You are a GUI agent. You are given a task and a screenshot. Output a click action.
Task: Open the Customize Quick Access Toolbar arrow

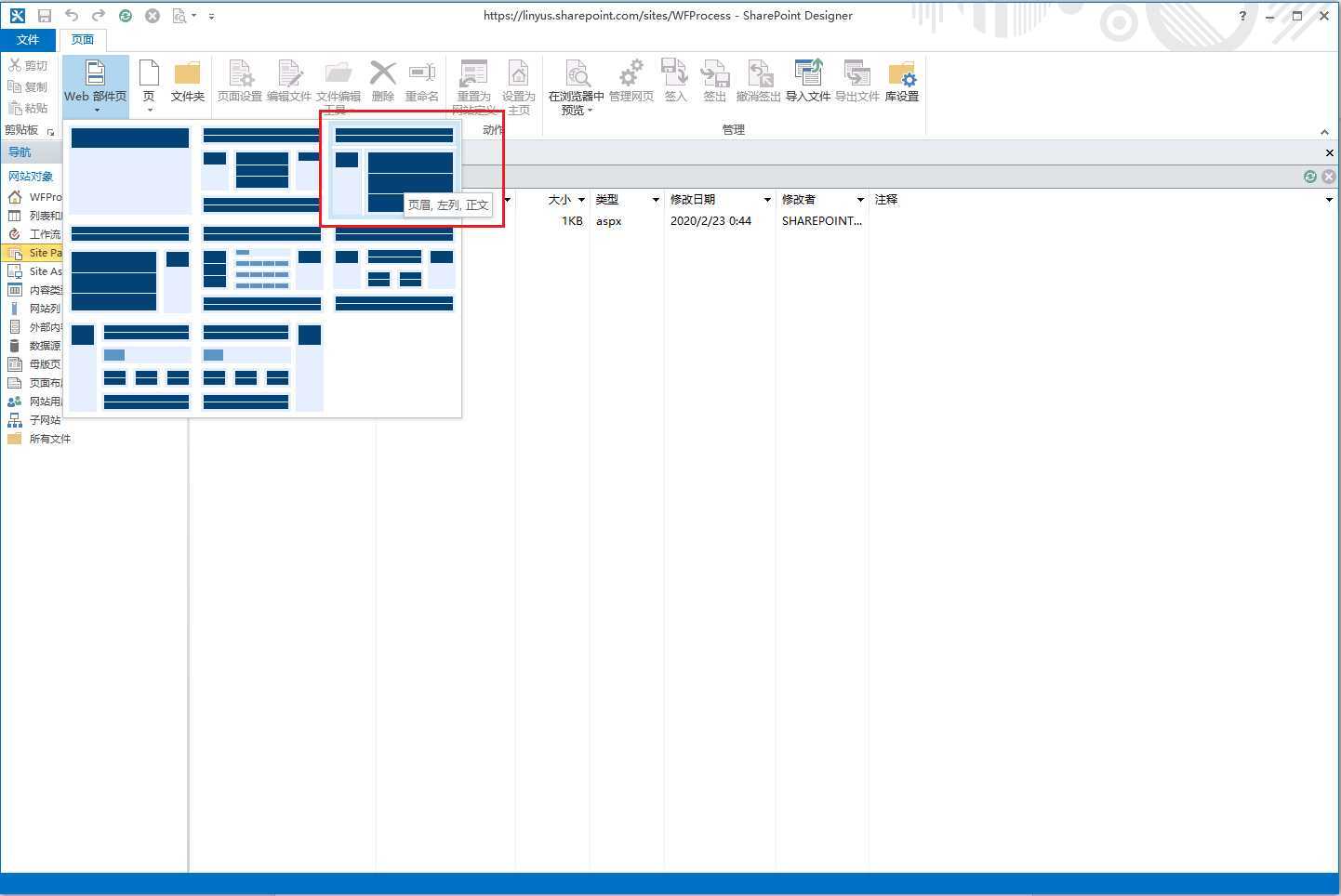tap(212, 16)
